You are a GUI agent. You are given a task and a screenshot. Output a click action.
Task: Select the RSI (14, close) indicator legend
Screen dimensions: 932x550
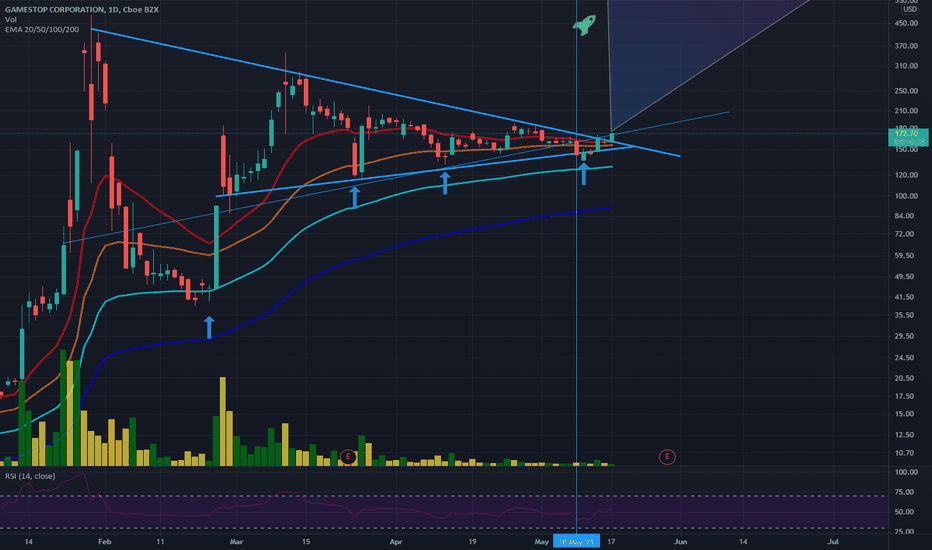click(30, 476)
